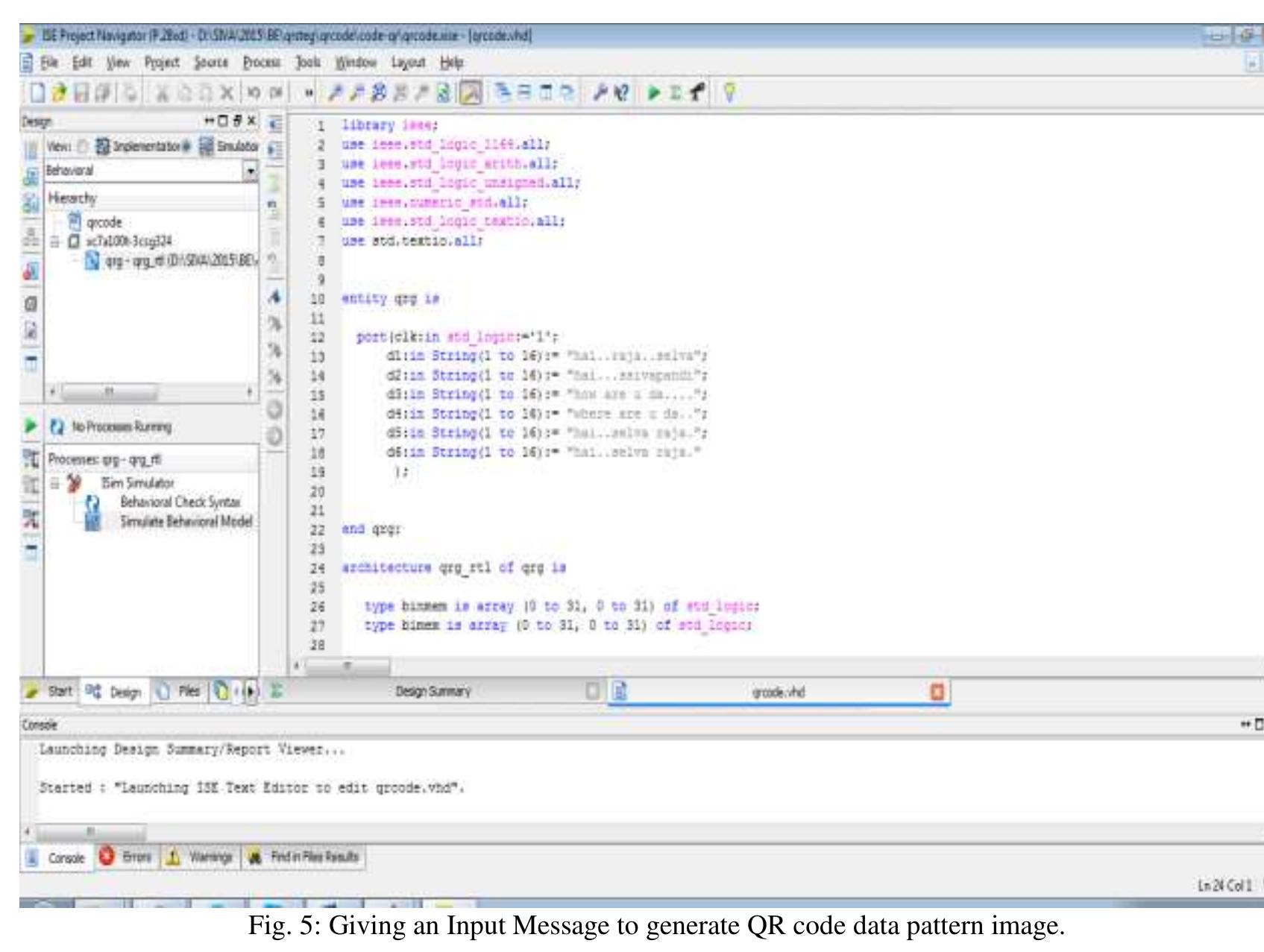Open the File menu
1264x952 pixels.
pyautogui.click(x=48, y=63)
